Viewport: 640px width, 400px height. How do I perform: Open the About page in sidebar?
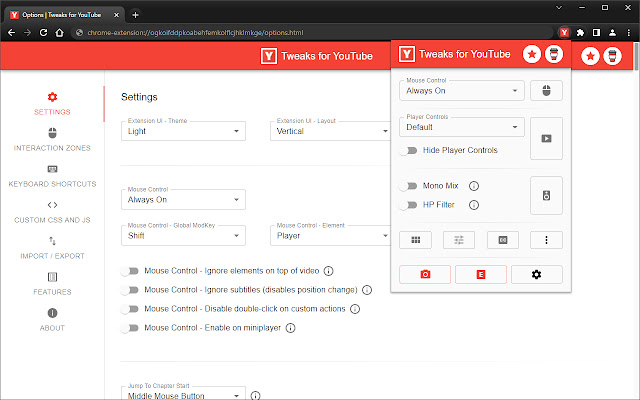click(x=52, y=319)
